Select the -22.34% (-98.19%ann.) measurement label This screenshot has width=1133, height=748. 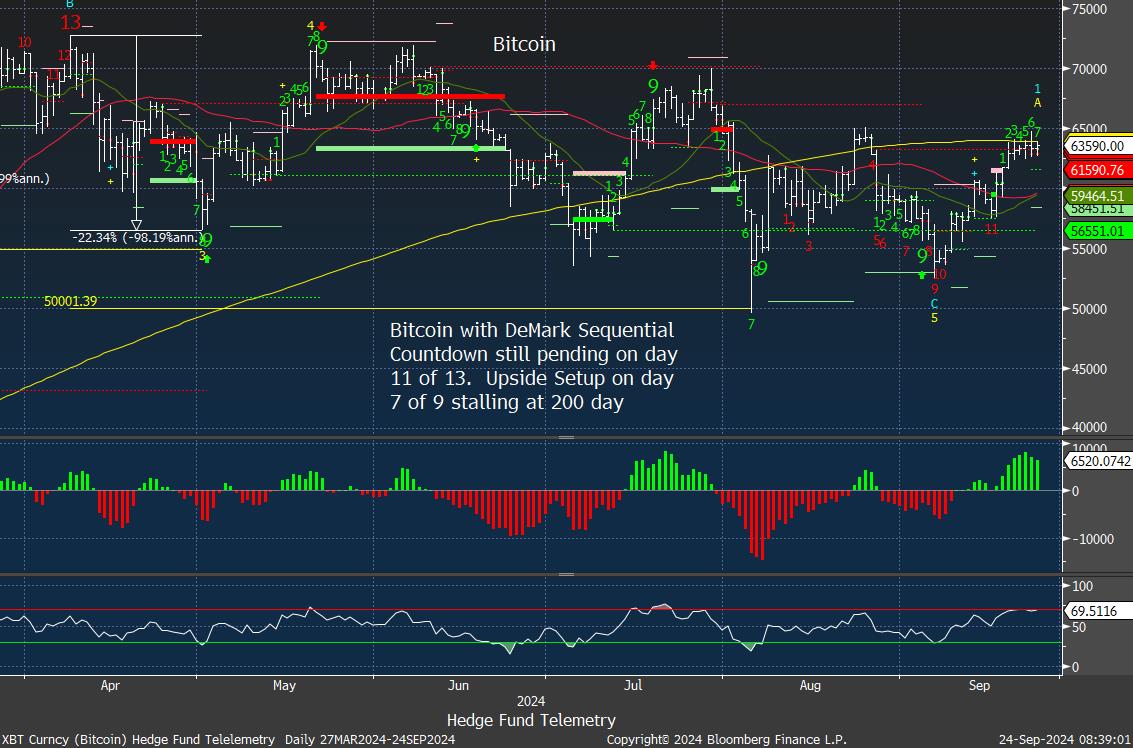[x=137, y=237]
